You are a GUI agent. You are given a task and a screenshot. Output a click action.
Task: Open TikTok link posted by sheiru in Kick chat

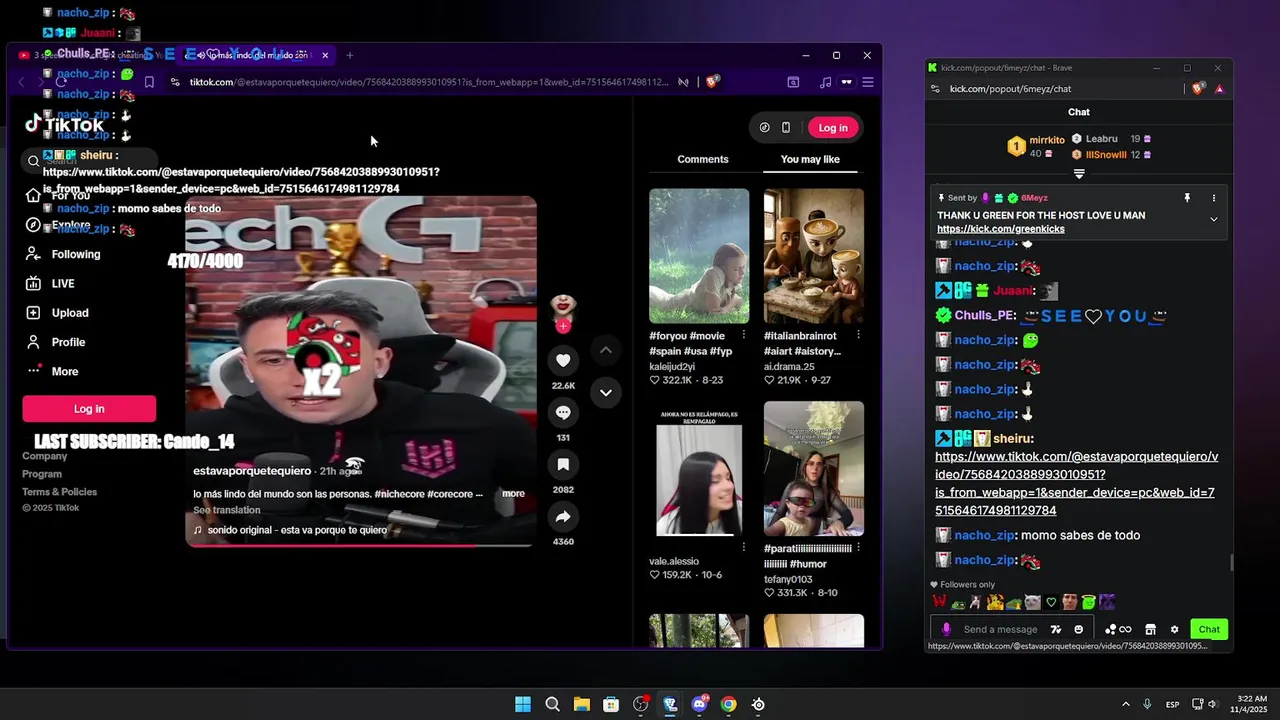(1076, 484)
